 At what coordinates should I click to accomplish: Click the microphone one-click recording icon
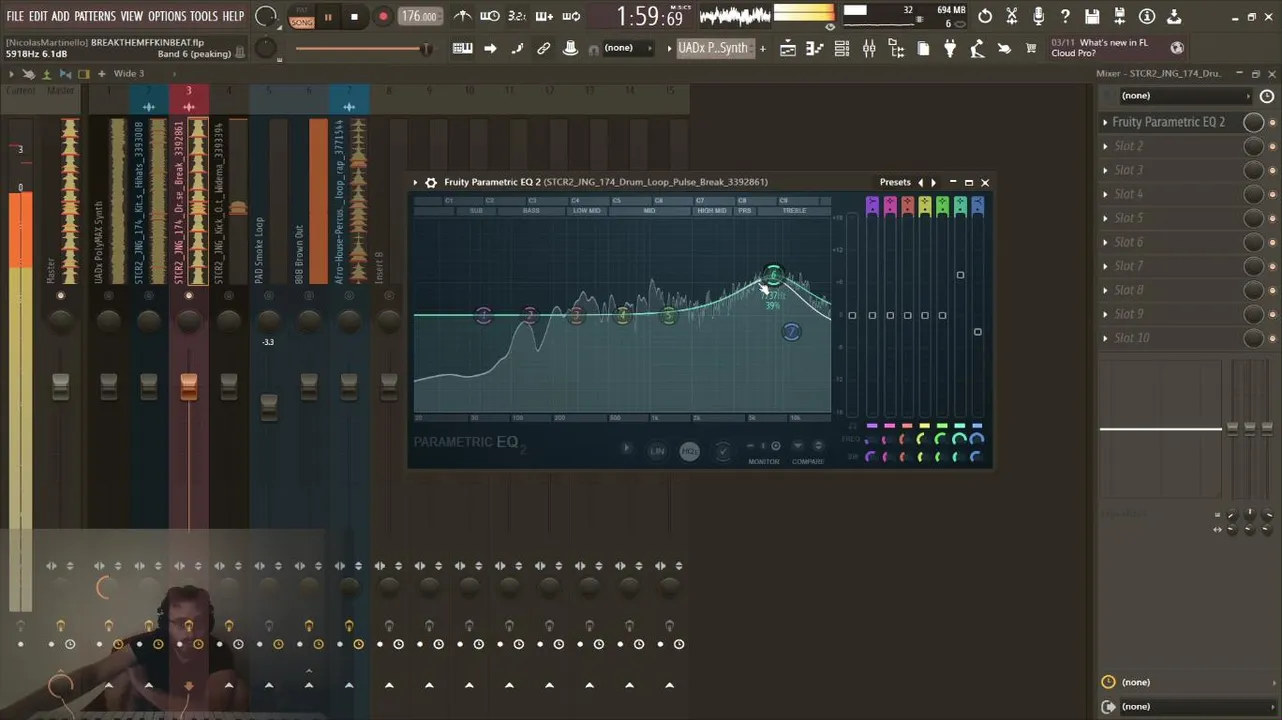(1039, 16)
